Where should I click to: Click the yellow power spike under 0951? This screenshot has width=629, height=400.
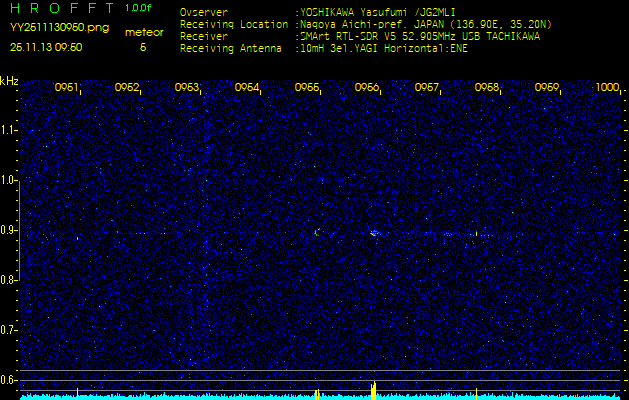[77, 394]
